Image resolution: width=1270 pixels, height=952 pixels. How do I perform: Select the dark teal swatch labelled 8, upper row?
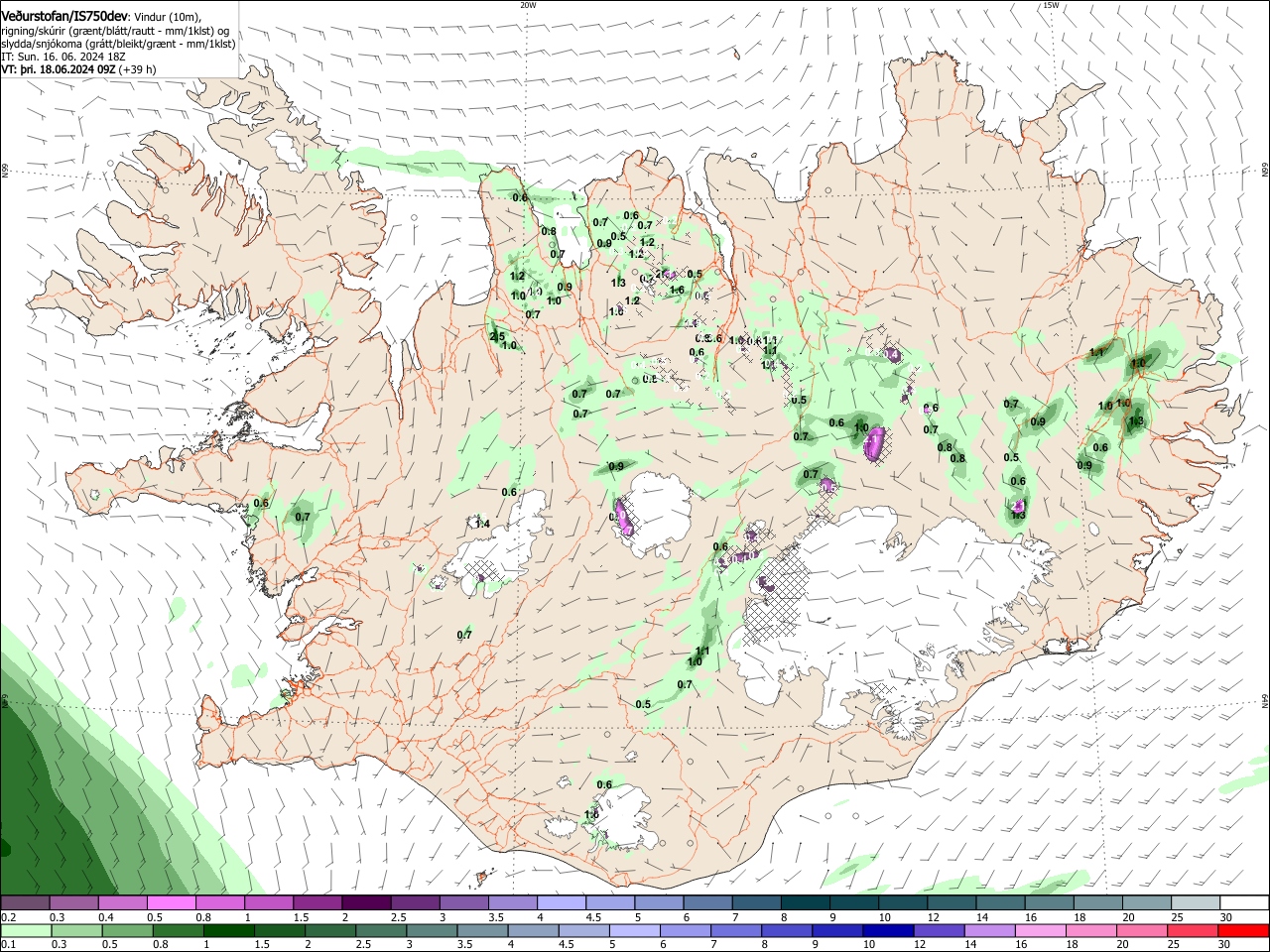(x=806, y=902)
